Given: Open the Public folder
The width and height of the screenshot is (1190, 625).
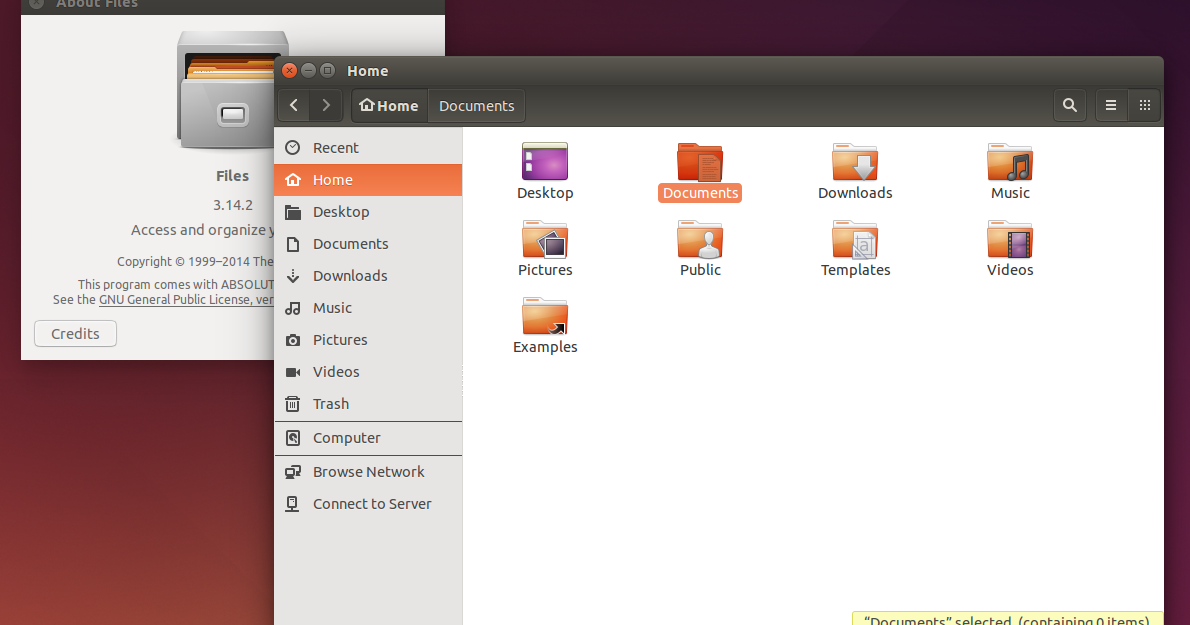Looking at the screenshot, I should click(x=700, y=240).
